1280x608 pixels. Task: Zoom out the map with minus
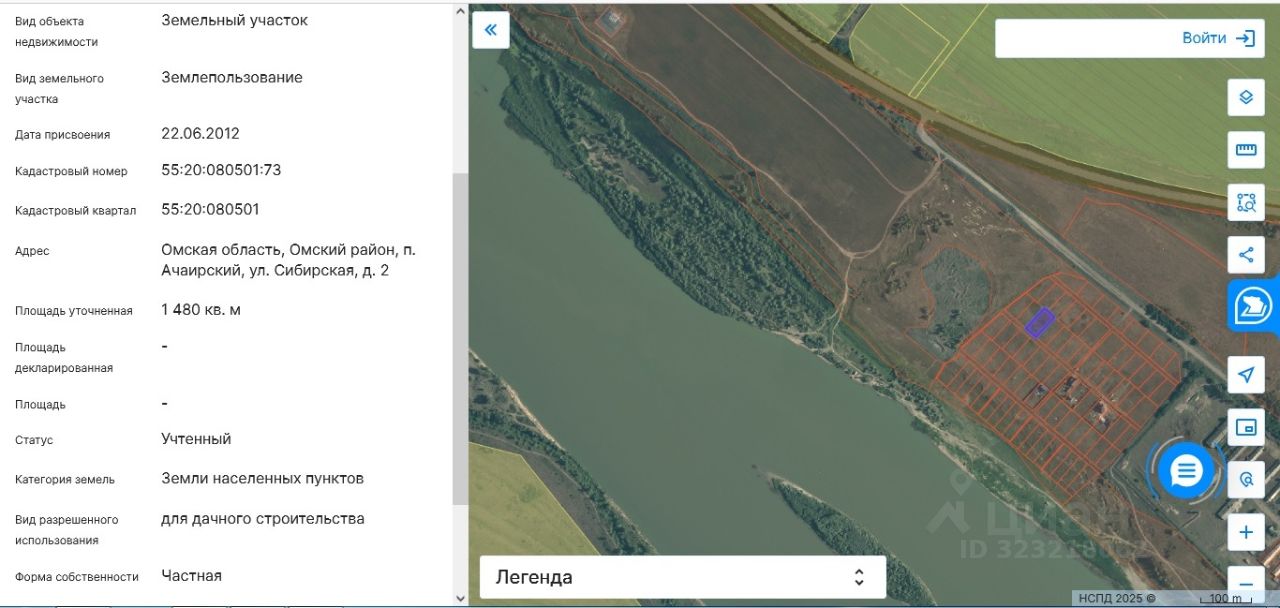(x=1246, y=585)
